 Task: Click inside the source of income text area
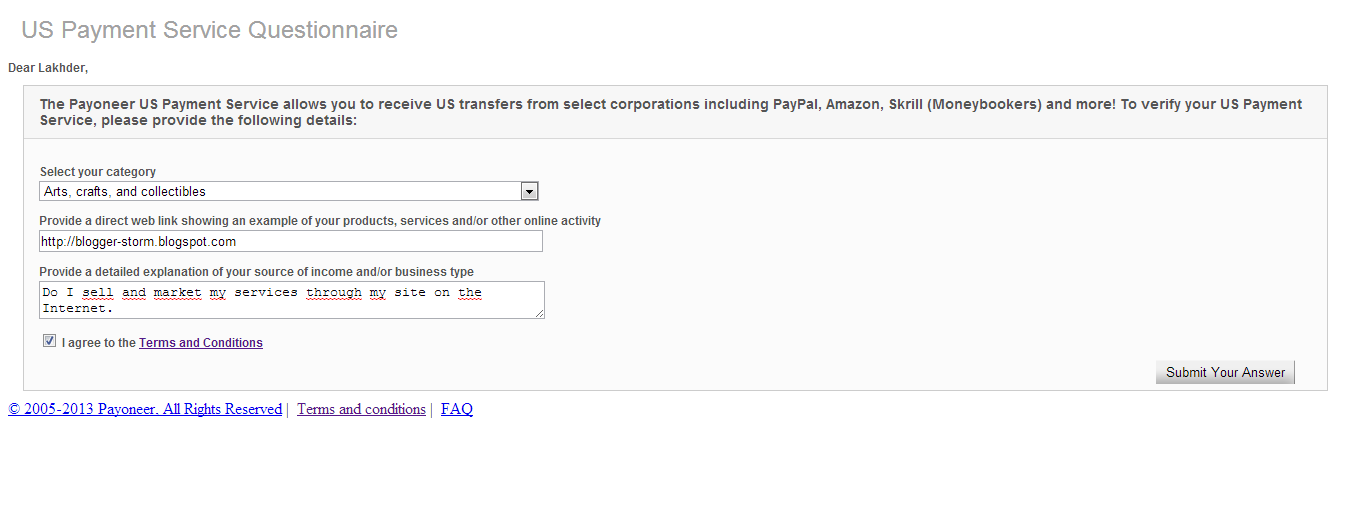click(x=292, y=300)
